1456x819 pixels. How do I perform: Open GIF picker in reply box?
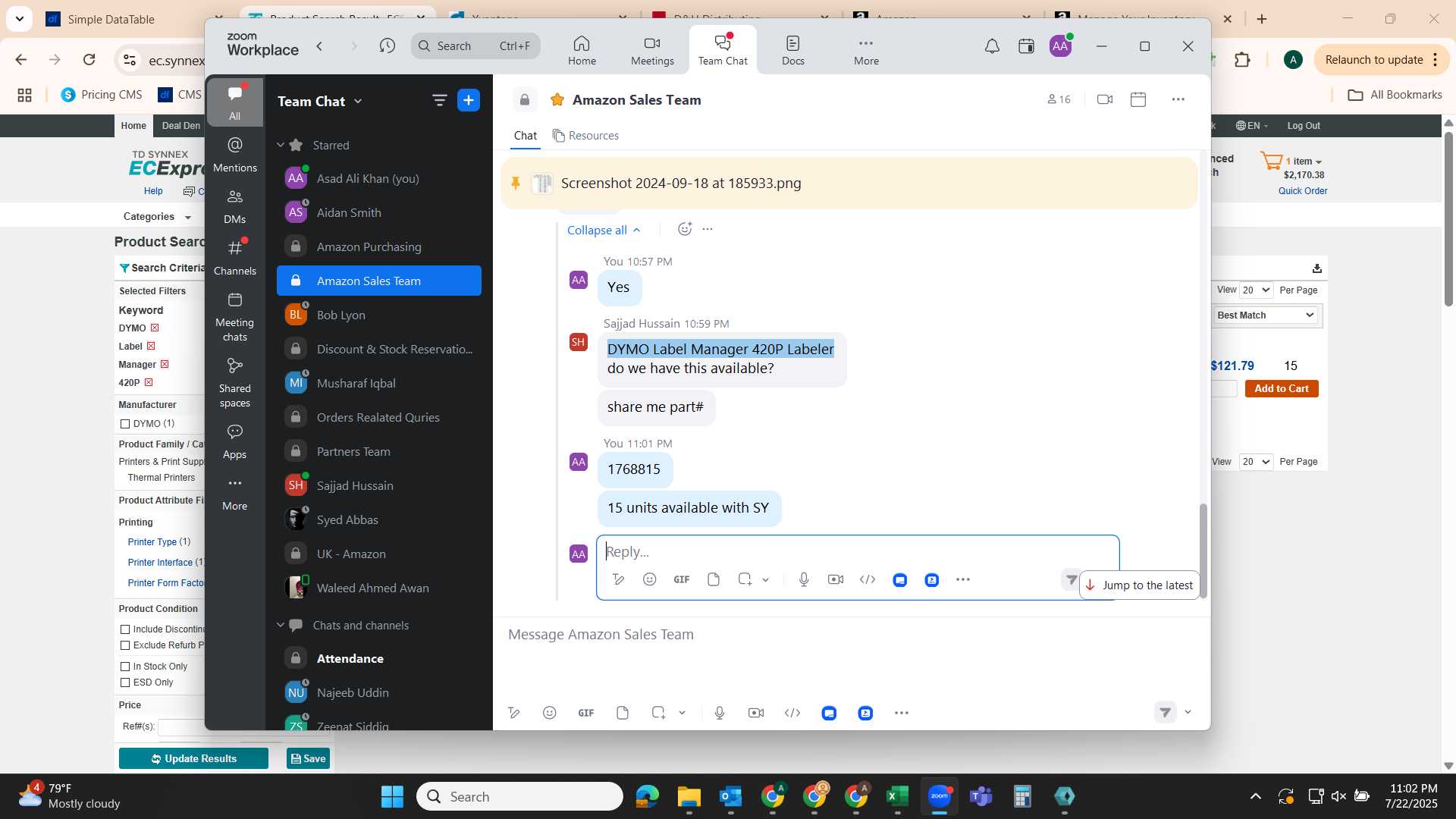pyautogui.click(x=682, y=579)
